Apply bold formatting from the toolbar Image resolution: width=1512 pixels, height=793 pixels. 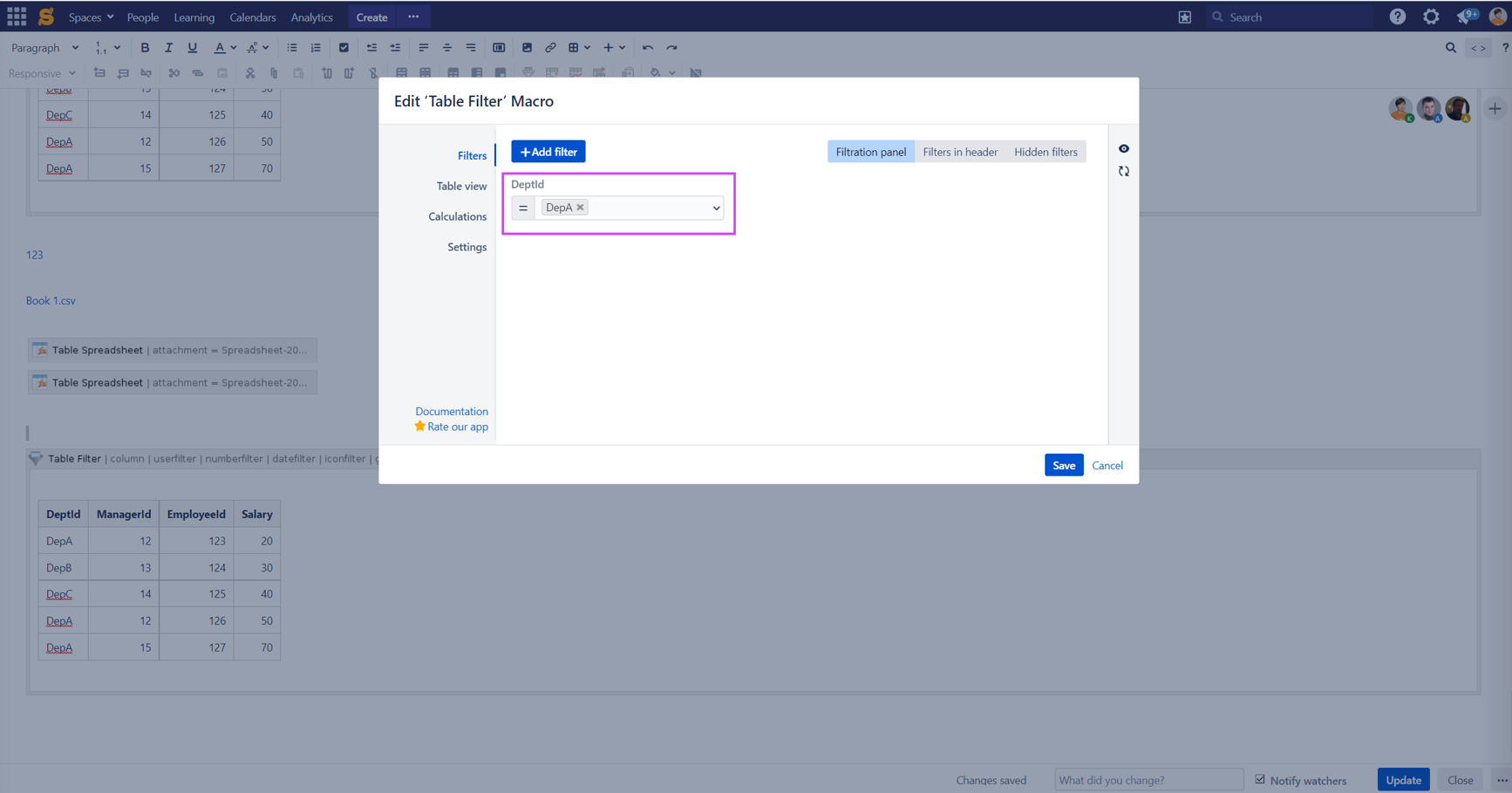click(x=145, y=48)
